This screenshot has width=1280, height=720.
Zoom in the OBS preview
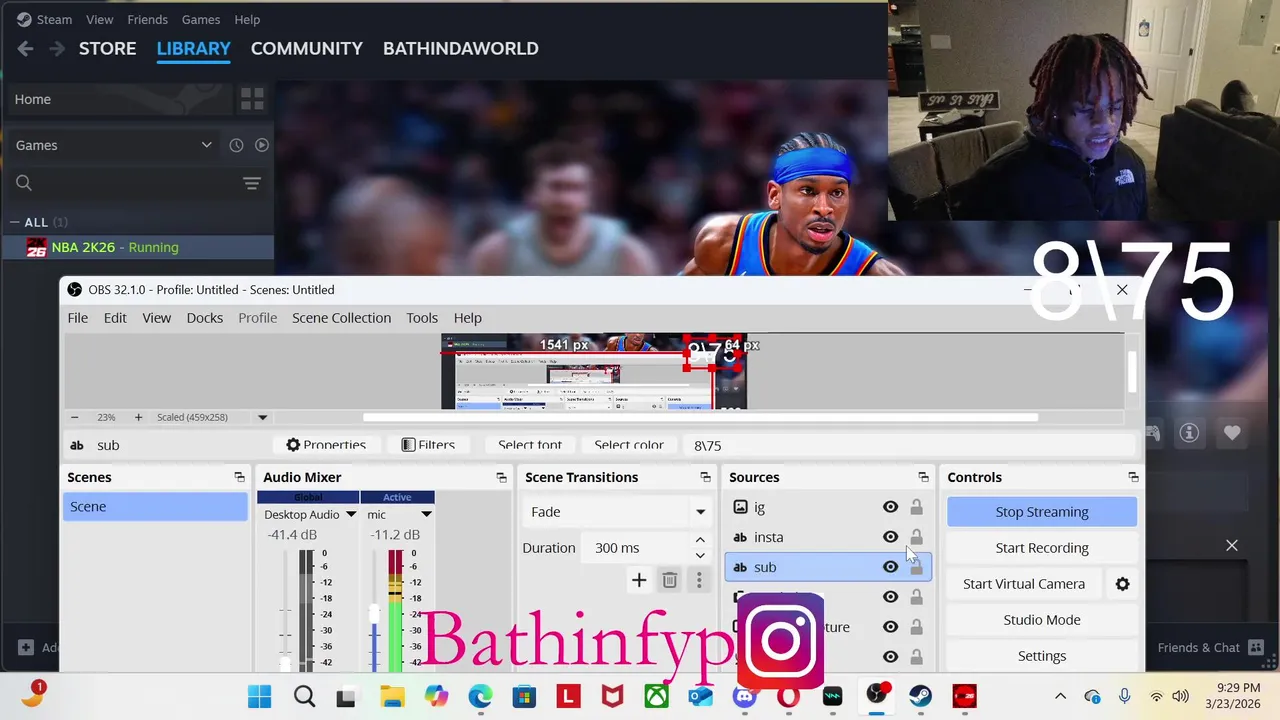[138, 417]
